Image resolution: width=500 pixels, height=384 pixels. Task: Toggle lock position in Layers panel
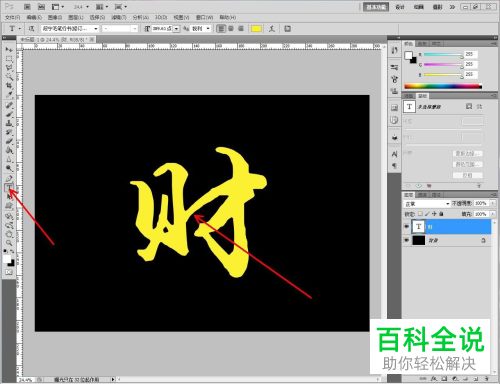point(434,214)
